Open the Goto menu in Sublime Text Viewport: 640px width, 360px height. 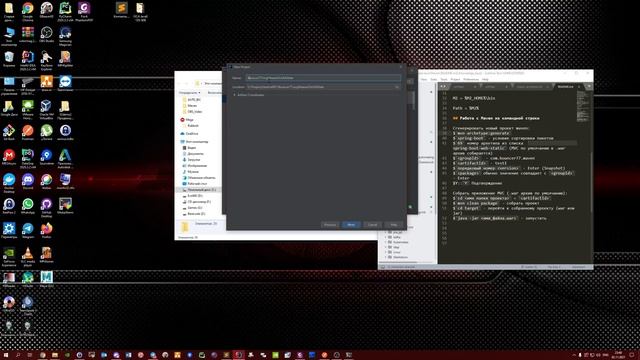click(433, 79)
